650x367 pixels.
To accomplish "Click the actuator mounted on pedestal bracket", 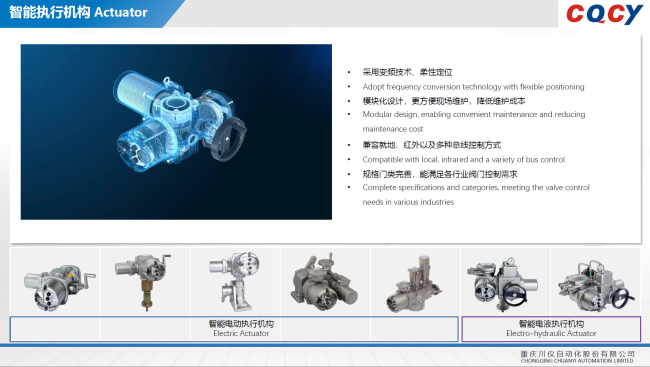I will (x=235, y=282).
